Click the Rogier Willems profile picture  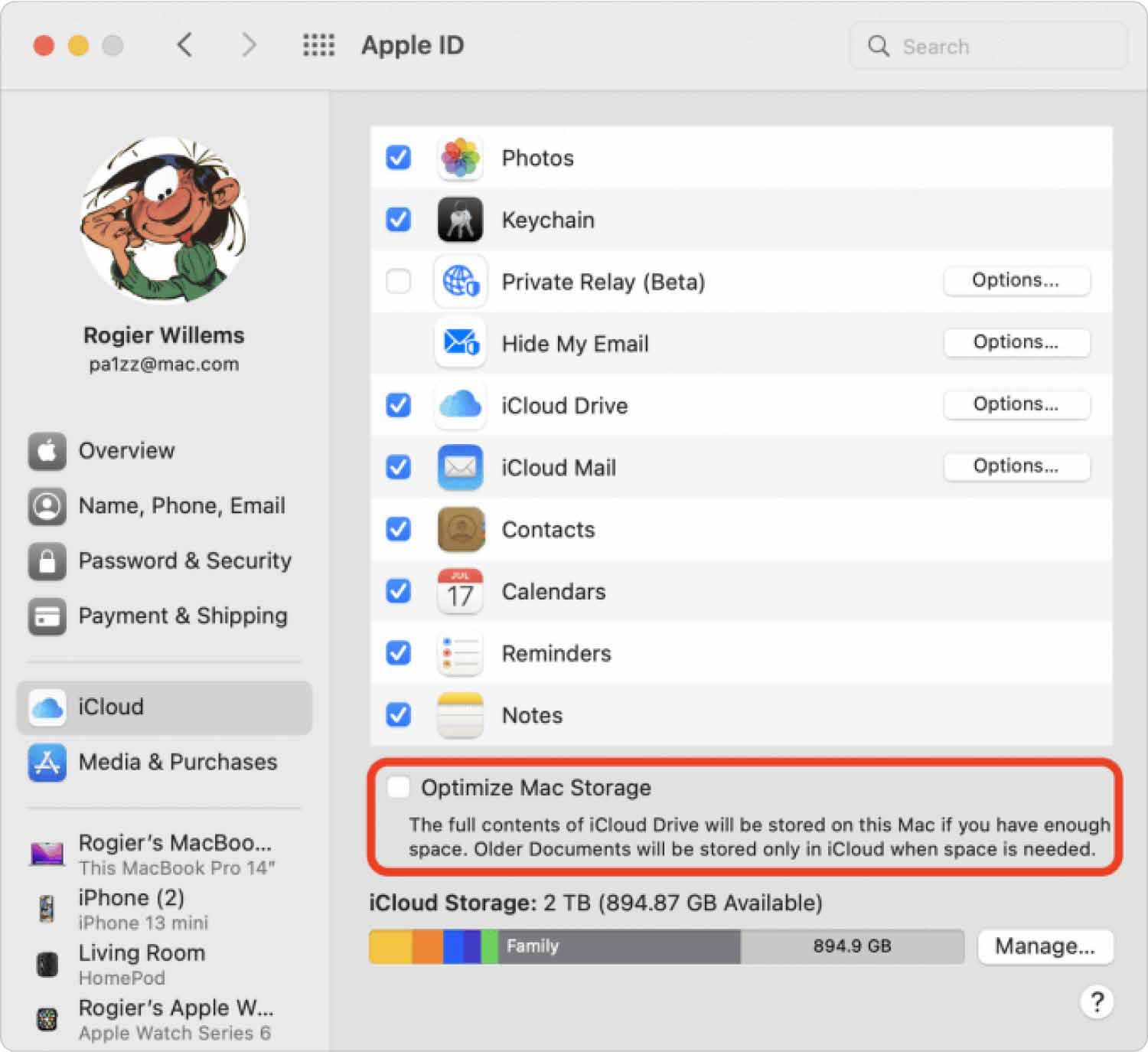(164, 221)
